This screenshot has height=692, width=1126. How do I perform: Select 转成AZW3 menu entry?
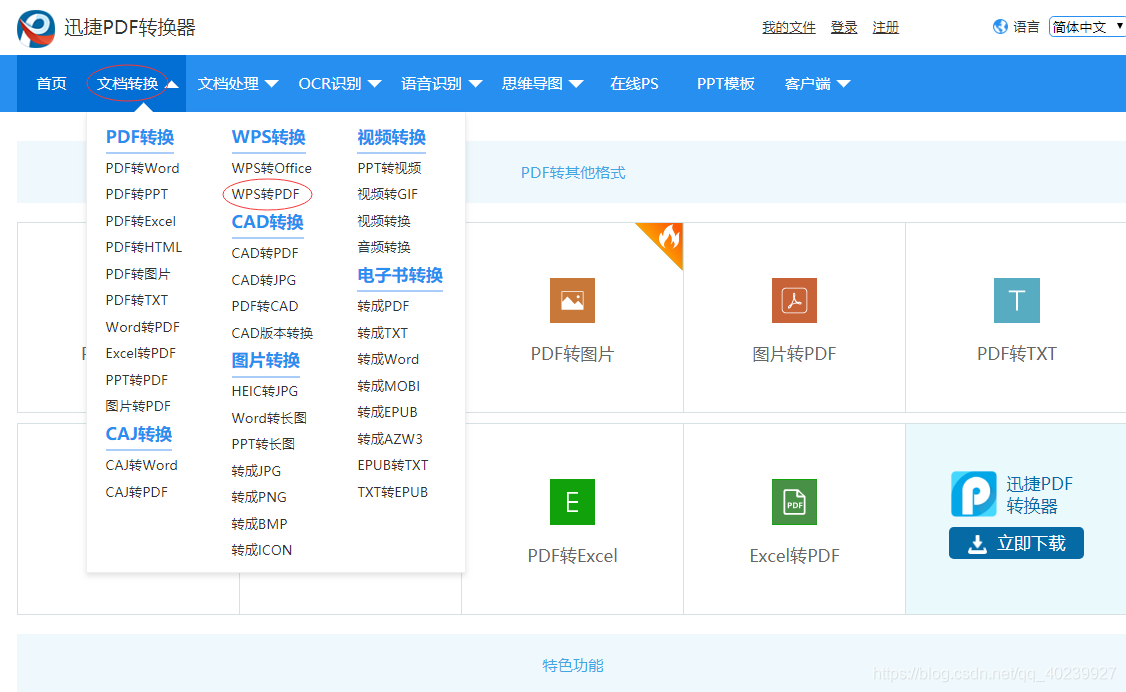tap(390, 439)
